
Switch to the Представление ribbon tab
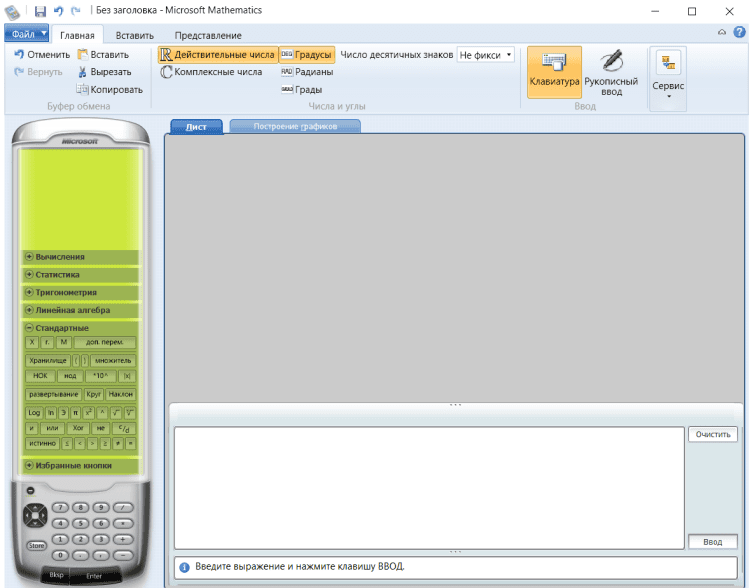click(x=208, y=35)
